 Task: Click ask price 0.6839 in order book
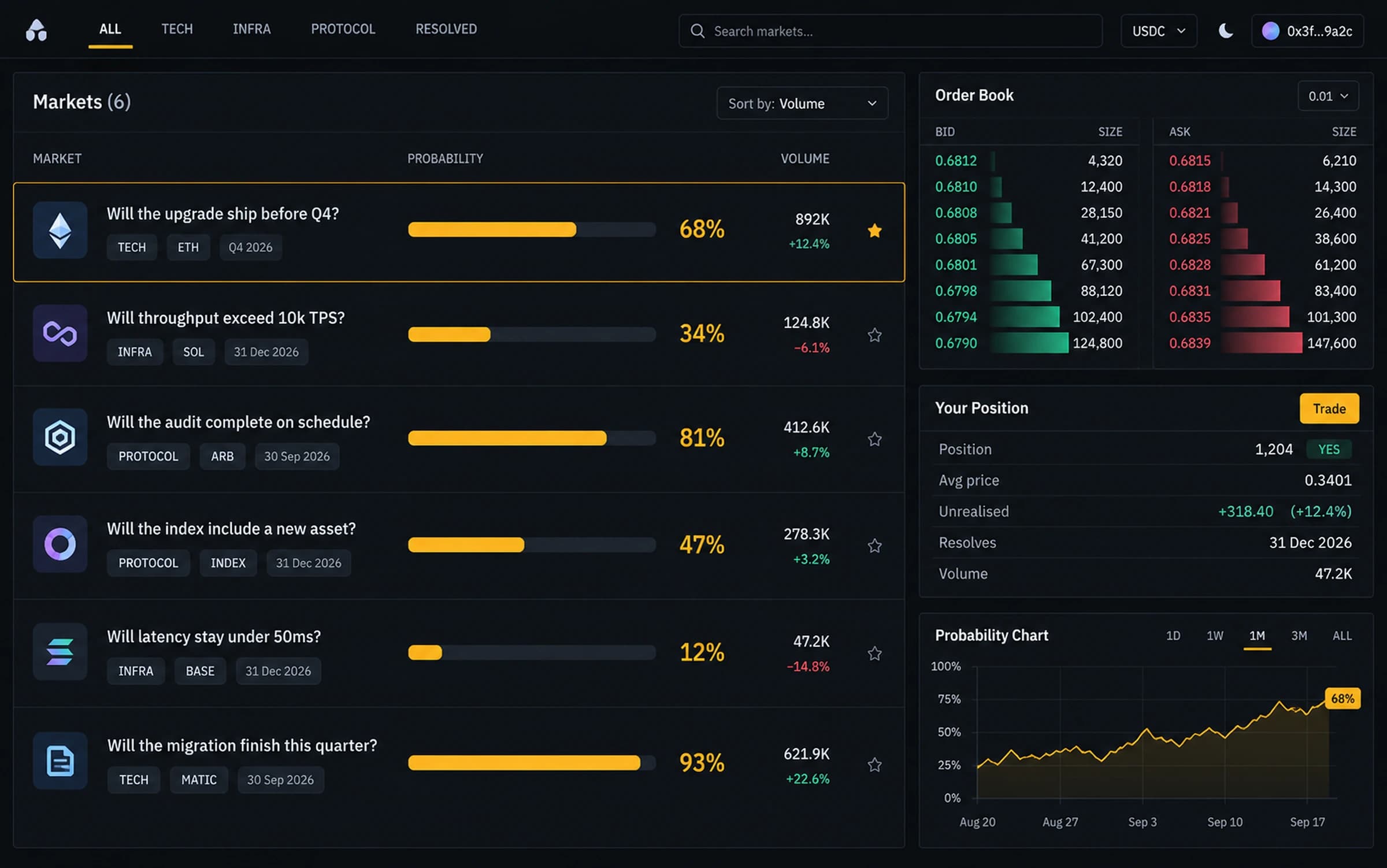[x=1189, y=343]
